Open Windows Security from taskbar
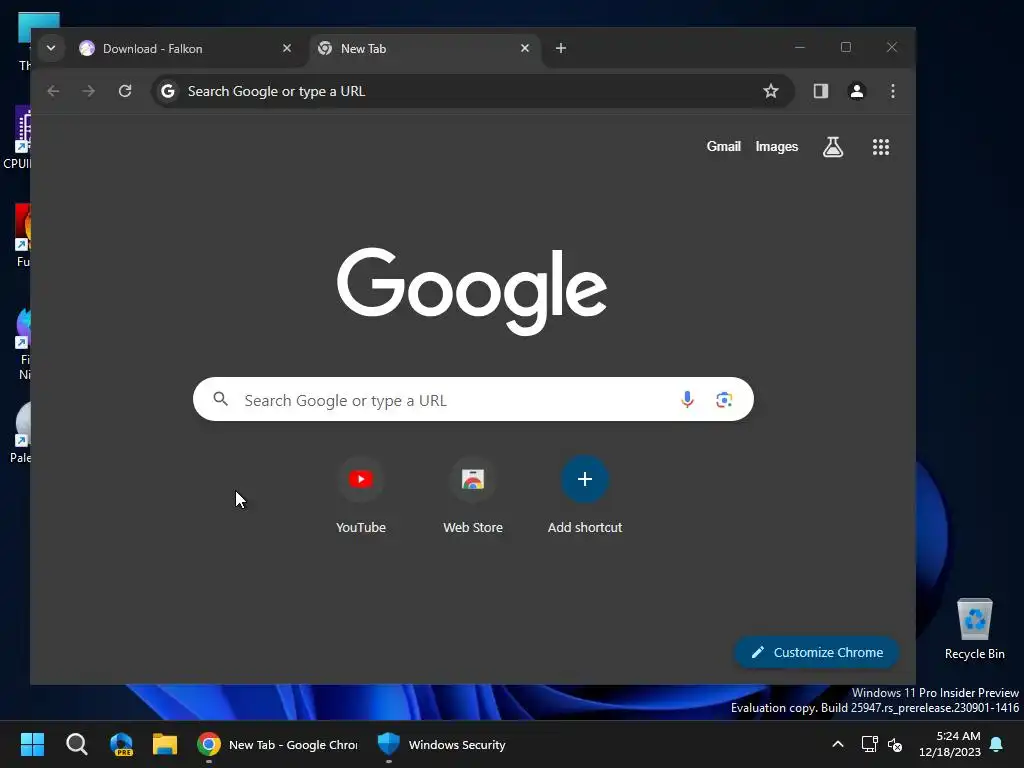This screenshot has height=768, width=1024. pos(442,744)
